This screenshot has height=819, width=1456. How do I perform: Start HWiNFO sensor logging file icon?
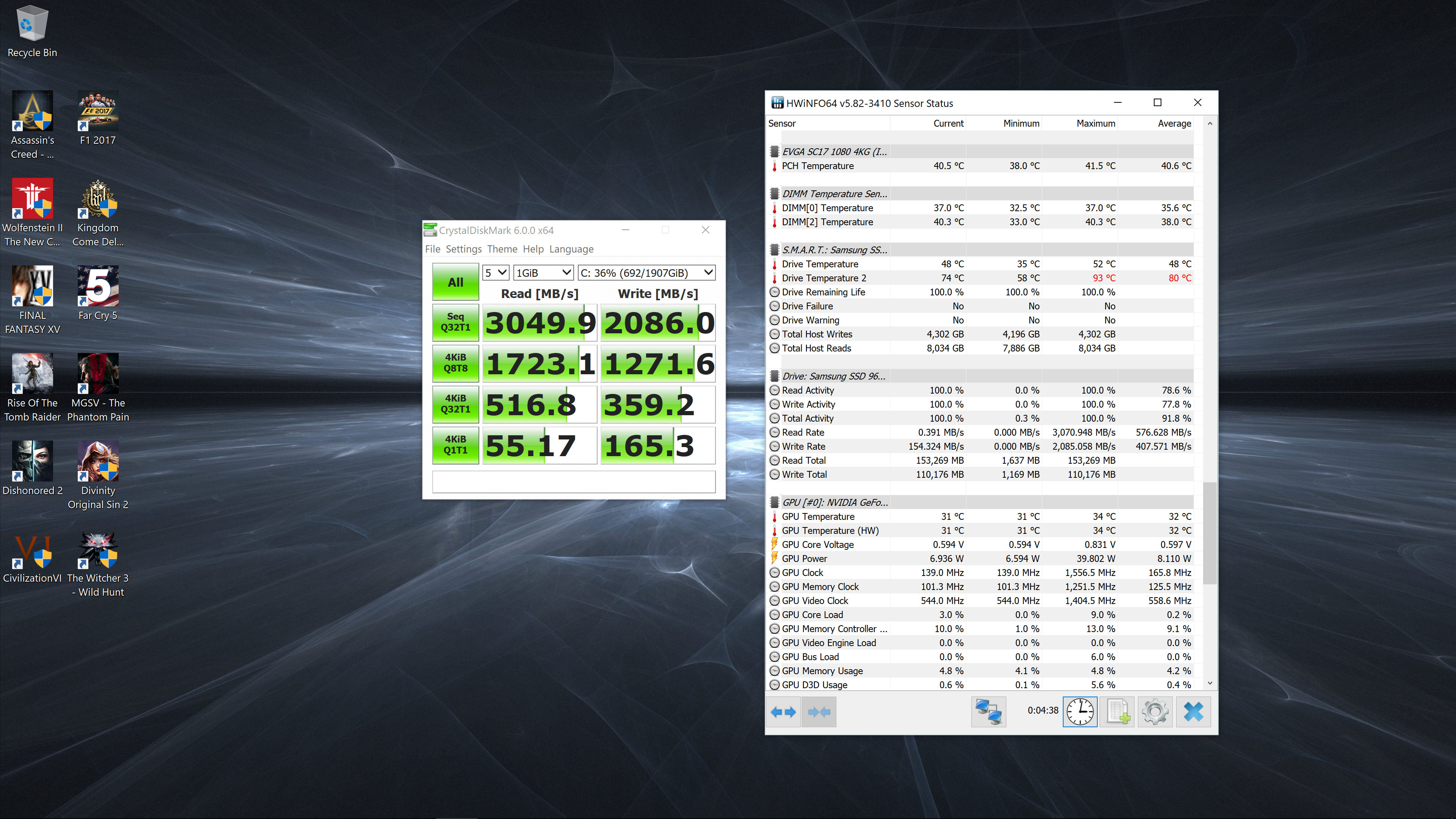(x=1117, y=712)
